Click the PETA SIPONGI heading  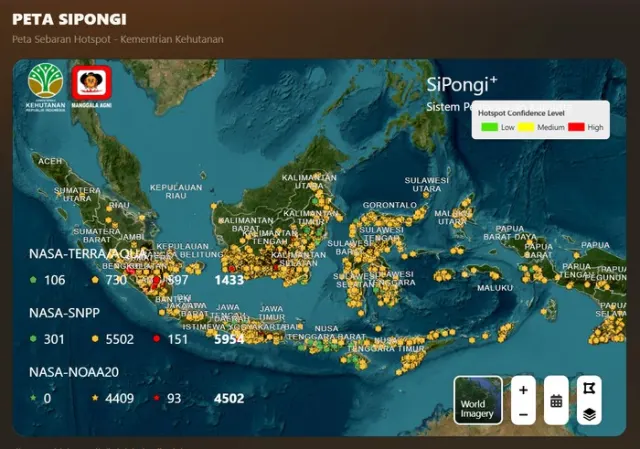click(69, 19)
